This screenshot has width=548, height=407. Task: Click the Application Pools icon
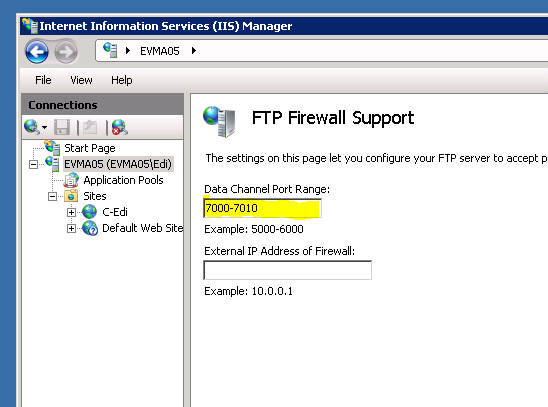(x=71, y=180)
